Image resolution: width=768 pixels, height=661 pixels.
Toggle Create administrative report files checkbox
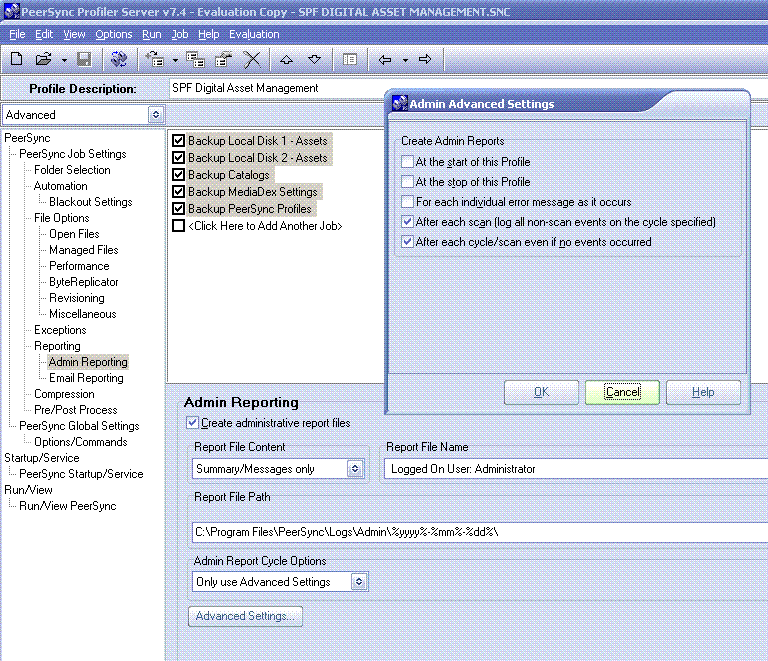click(x=192, y=423)
